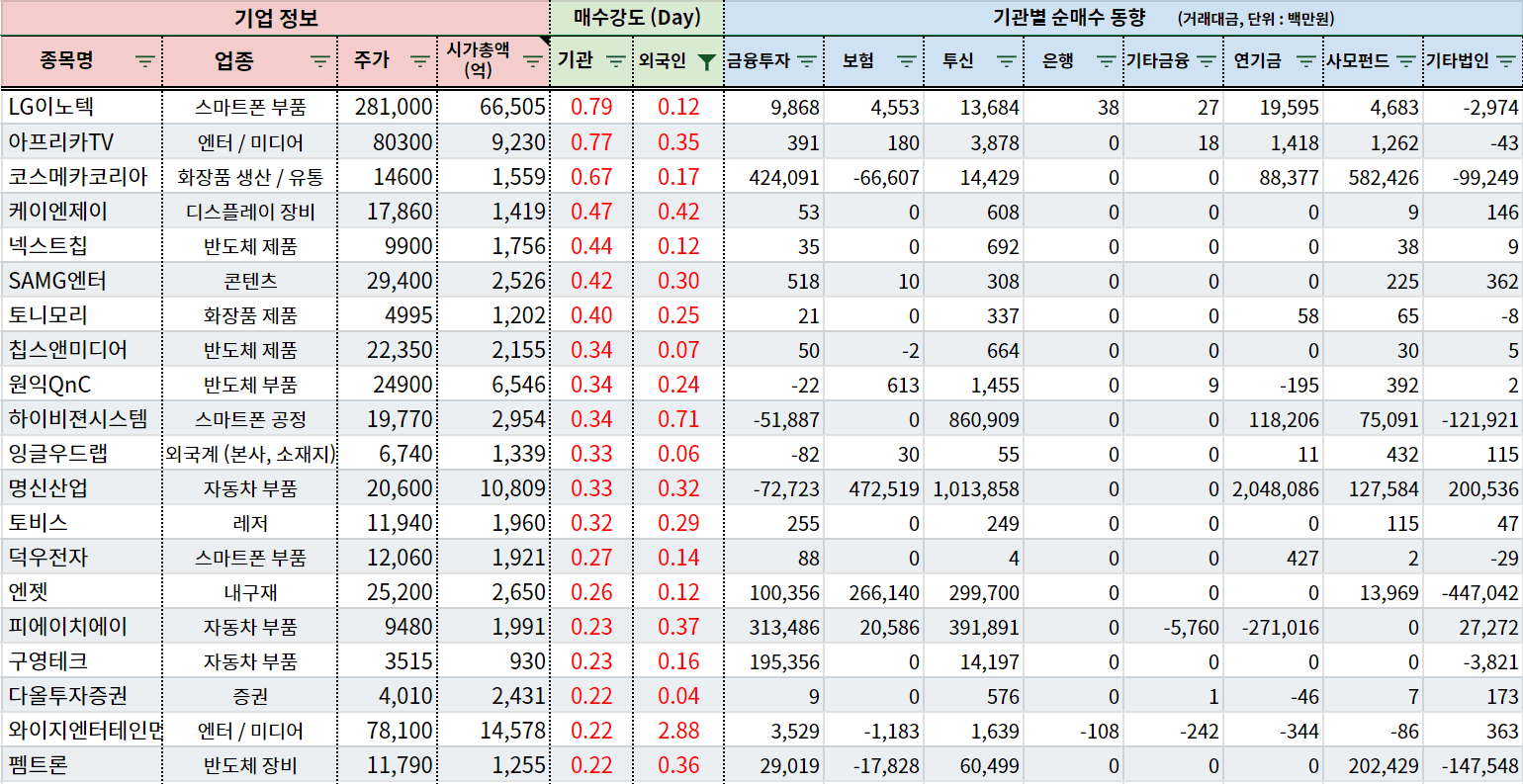This screenshot has width=1523, height=784.
Task: Click the 내구재 industry cell
Action: 250,592
